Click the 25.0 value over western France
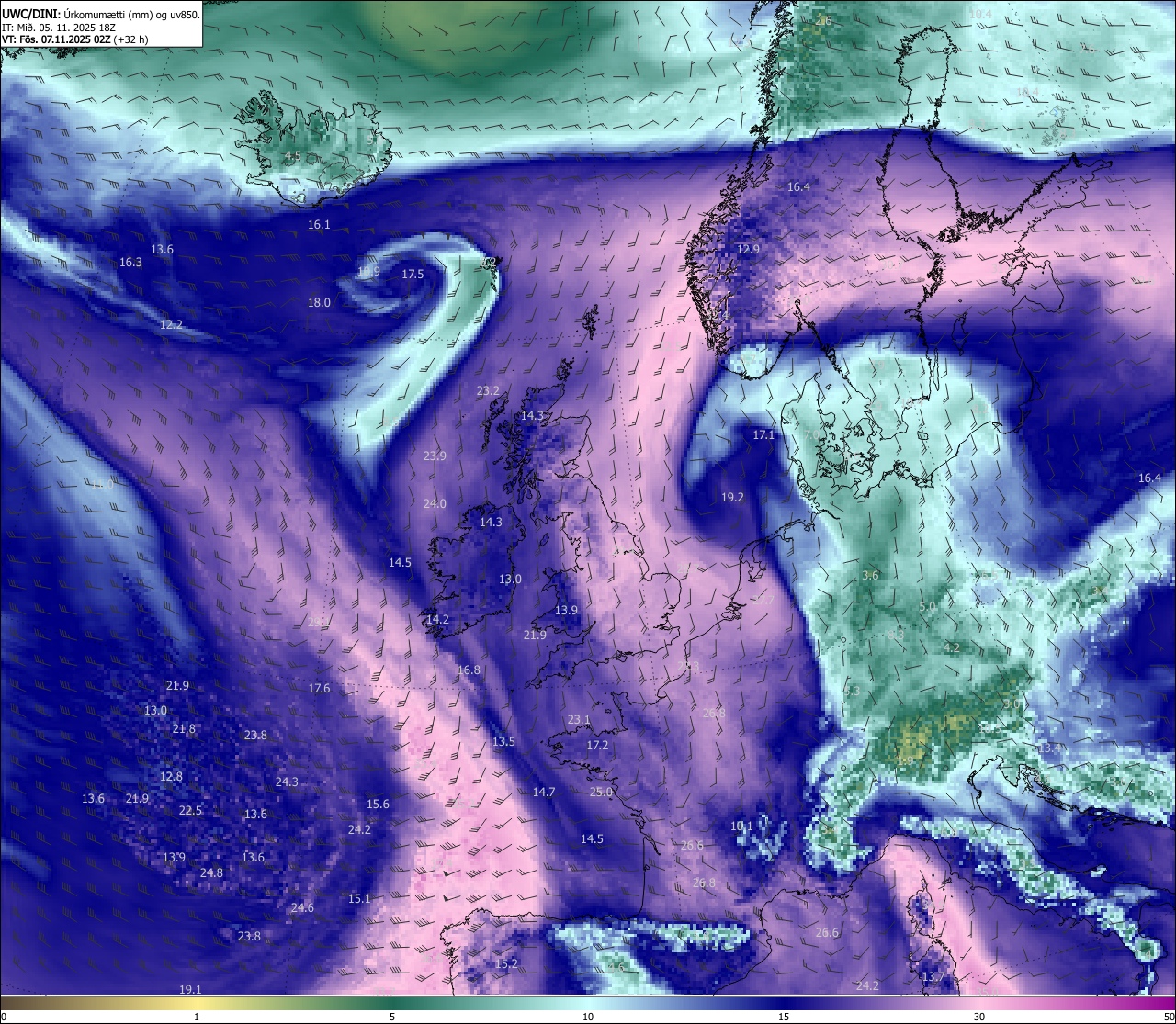 coord(601,792)
